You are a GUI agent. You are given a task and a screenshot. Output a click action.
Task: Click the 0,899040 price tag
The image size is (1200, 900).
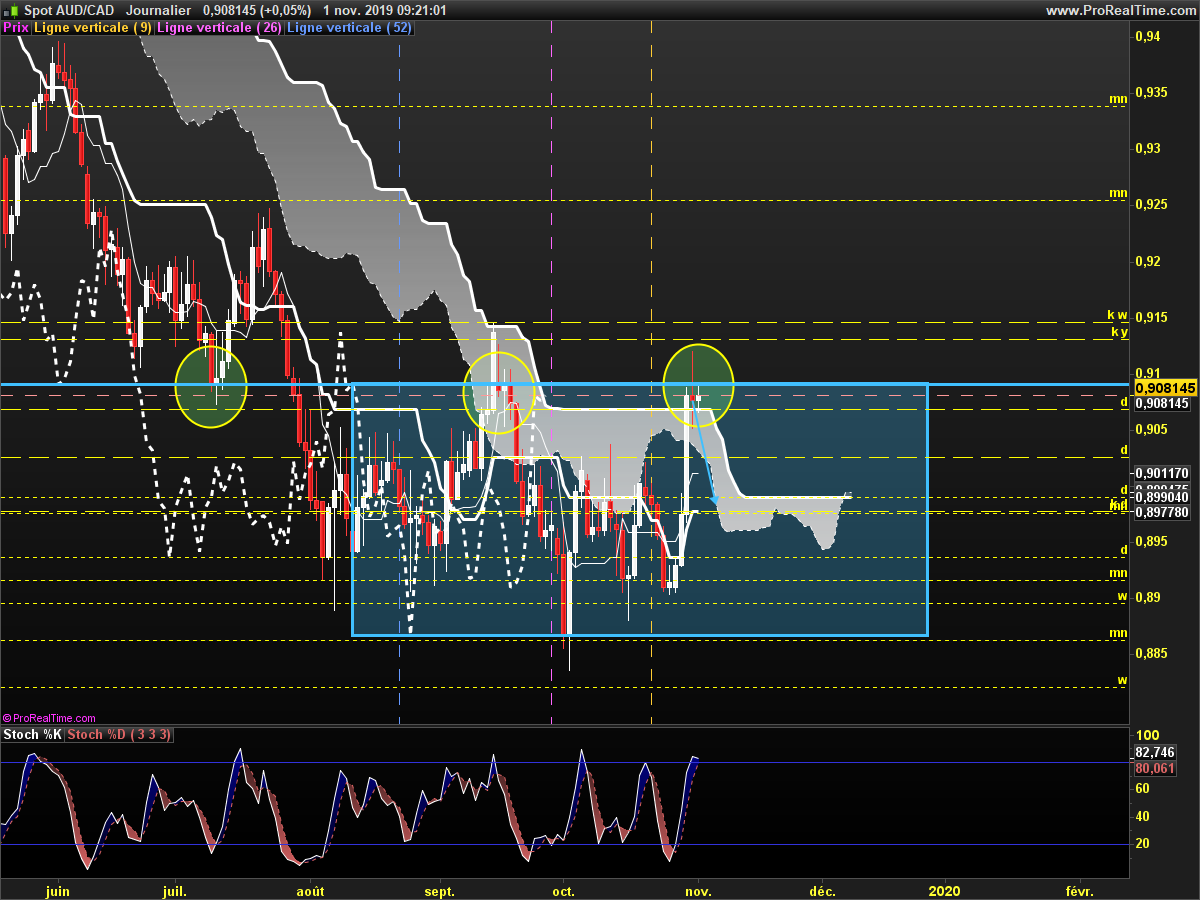click(x=1161, y=497)
